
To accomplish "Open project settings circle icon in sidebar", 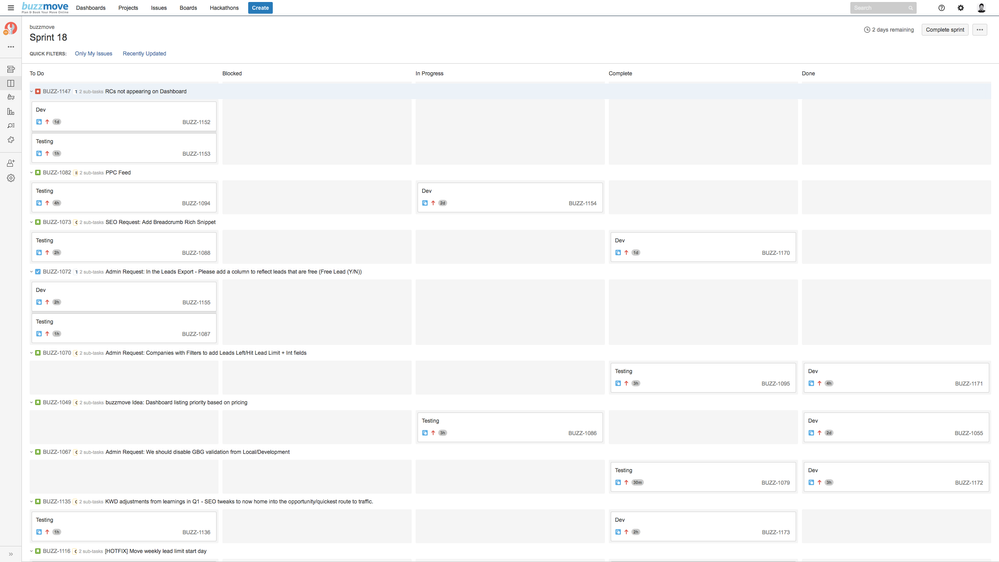I will (11, 178).
